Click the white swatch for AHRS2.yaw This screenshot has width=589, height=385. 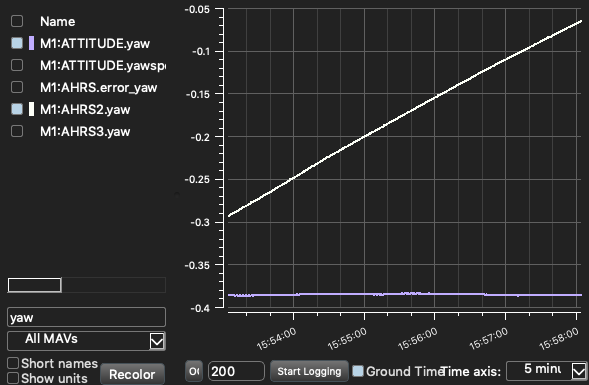[x=32, y=109]
